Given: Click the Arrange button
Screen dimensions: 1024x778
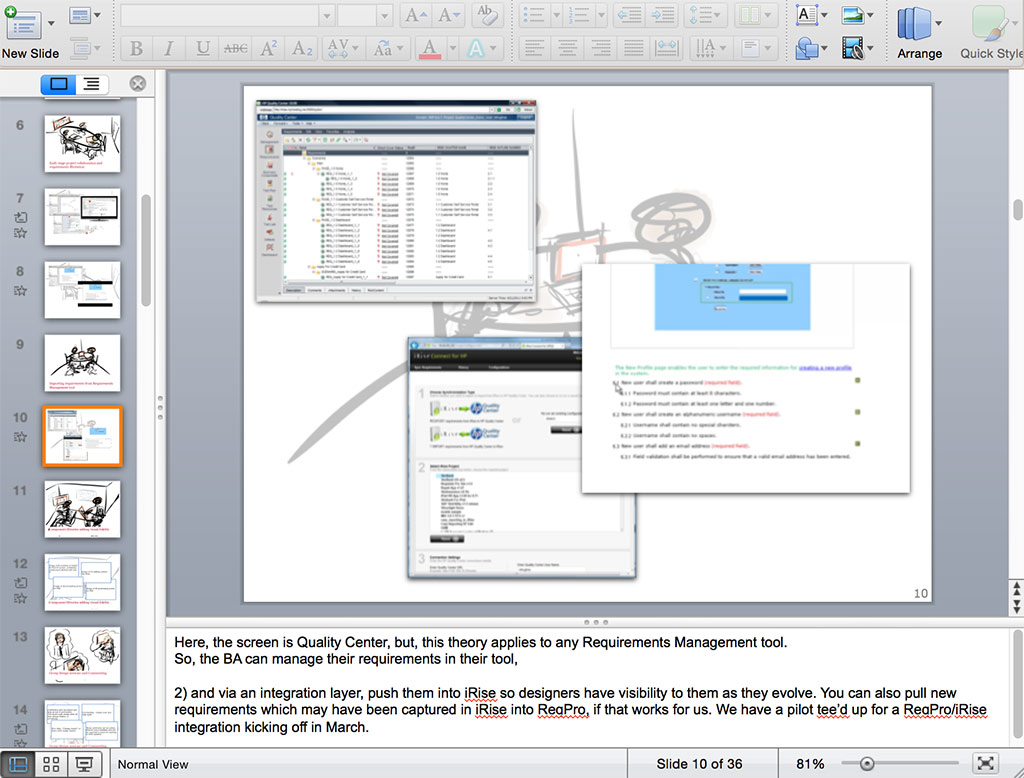Looking at the screenshot, I should [x=920, y=33].
